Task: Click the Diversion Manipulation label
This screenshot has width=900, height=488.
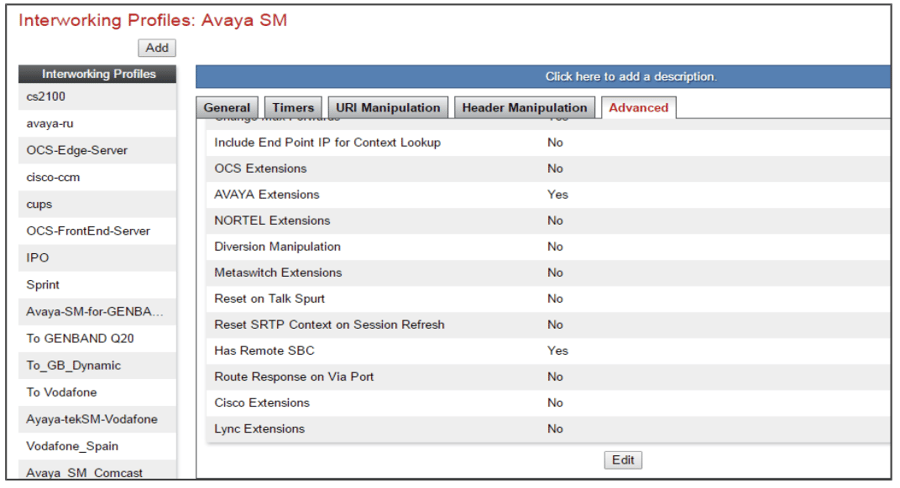Action: pyautogui.click(x=277, y=247)
